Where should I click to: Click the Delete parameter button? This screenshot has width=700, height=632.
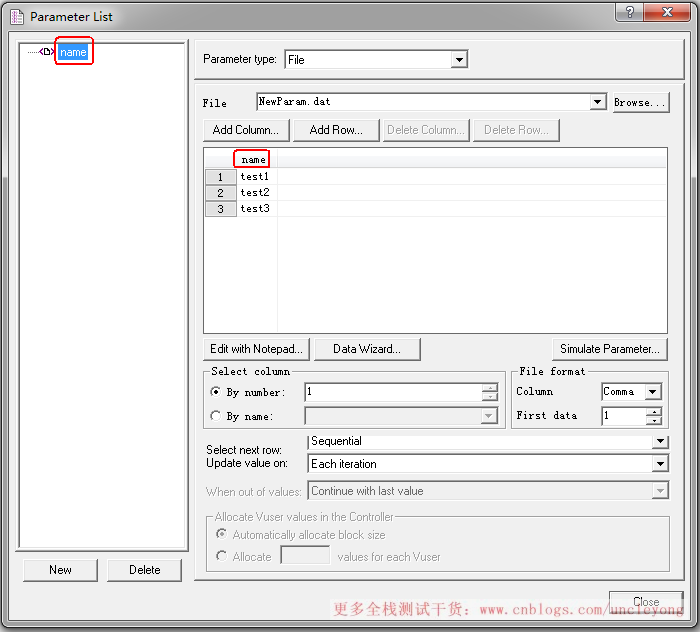145,570
